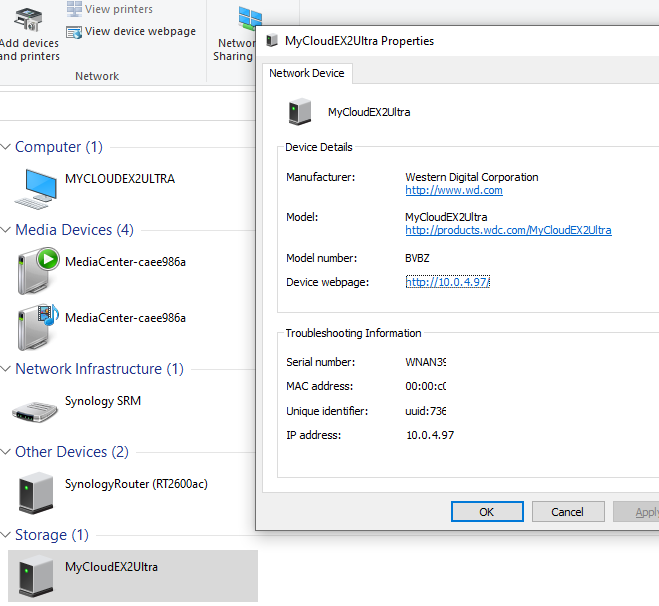Screen dimensions: 659x606
Task: Click the View printers label
Action: point(119,9)
